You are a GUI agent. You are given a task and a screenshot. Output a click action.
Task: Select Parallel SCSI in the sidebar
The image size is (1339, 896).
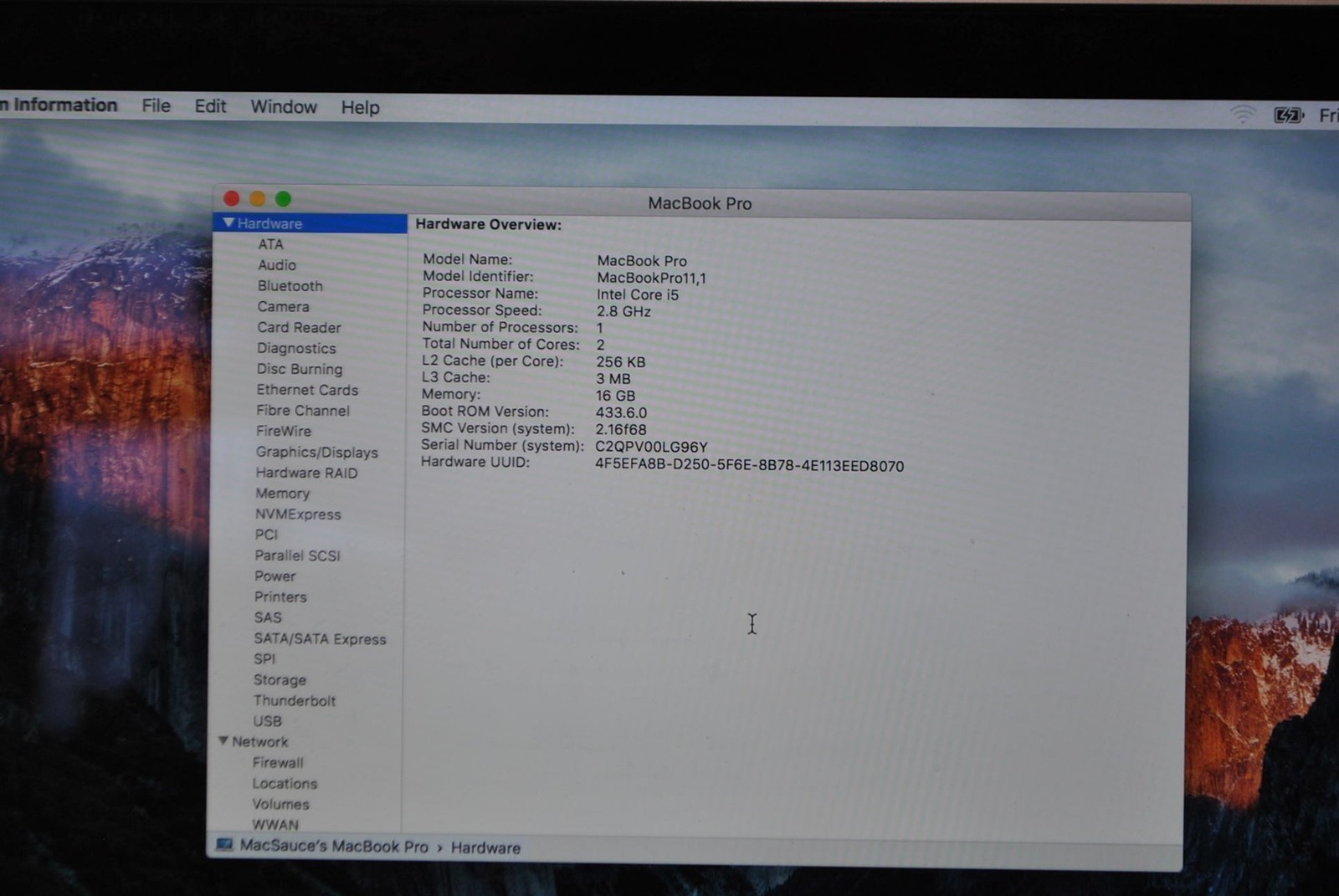click(297, 556)
